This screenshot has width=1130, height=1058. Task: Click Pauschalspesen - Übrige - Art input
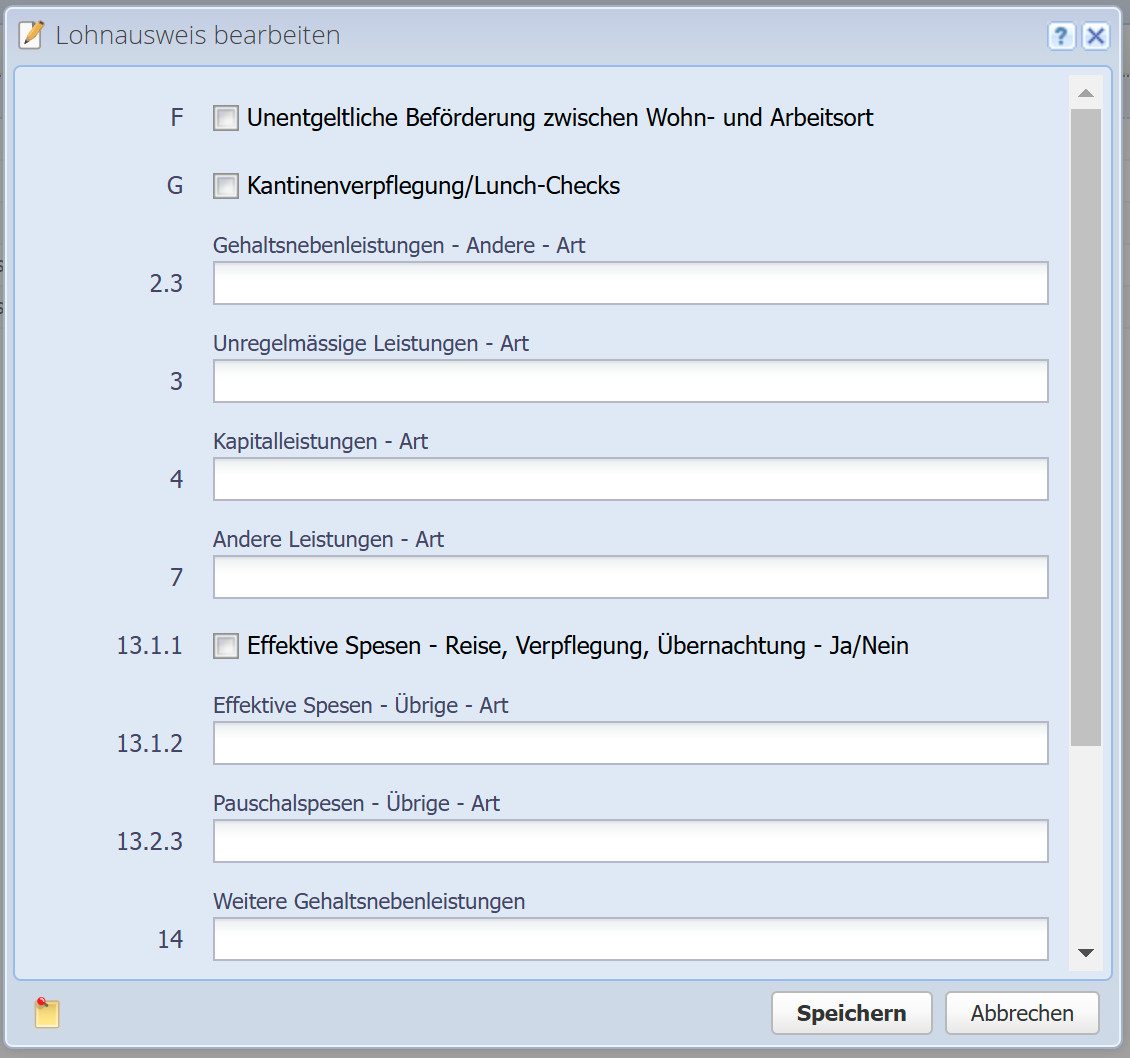(630, 842)
